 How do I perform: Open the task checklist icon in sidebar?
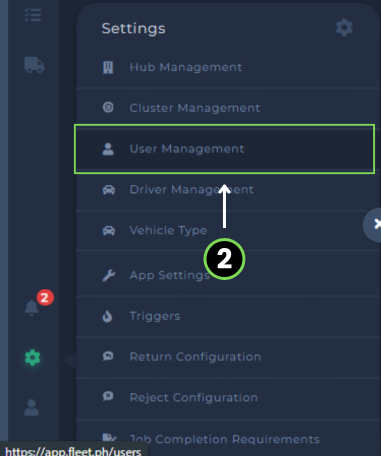click(x=33, y=15)
